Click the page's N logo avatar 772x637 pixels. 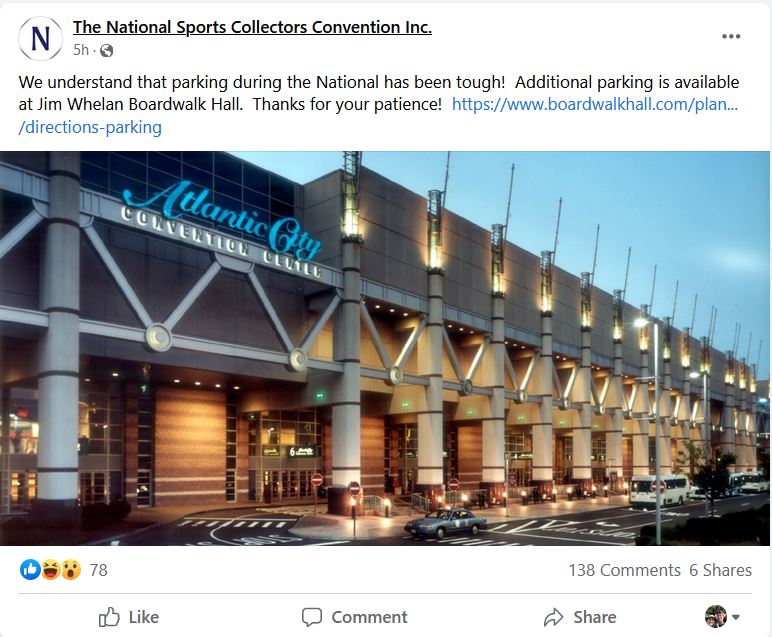40,38
